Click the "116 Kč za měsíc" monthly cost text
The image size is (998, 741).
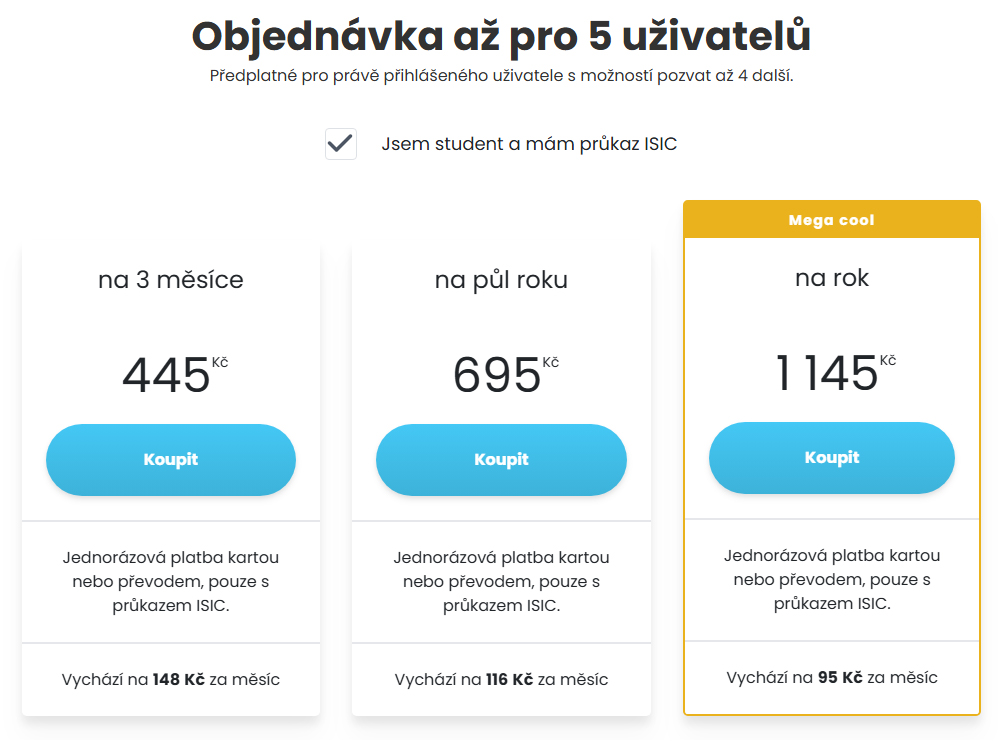501,680
